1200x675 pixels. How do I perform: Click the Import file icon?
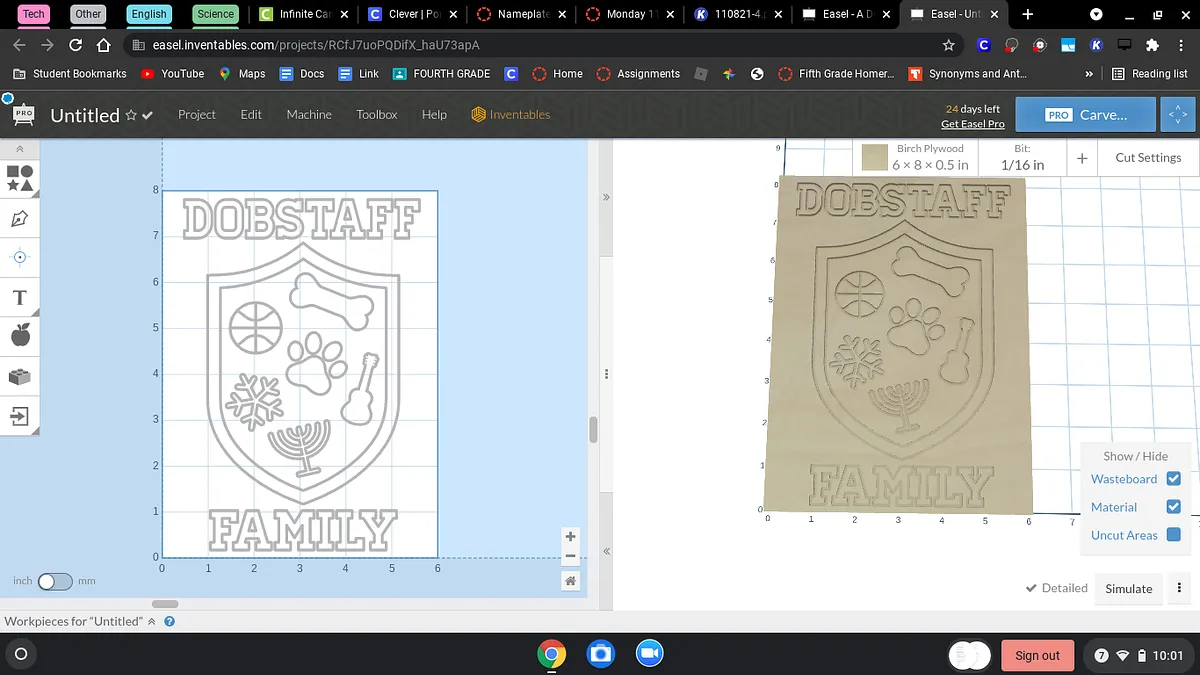[x=19, y=415]
